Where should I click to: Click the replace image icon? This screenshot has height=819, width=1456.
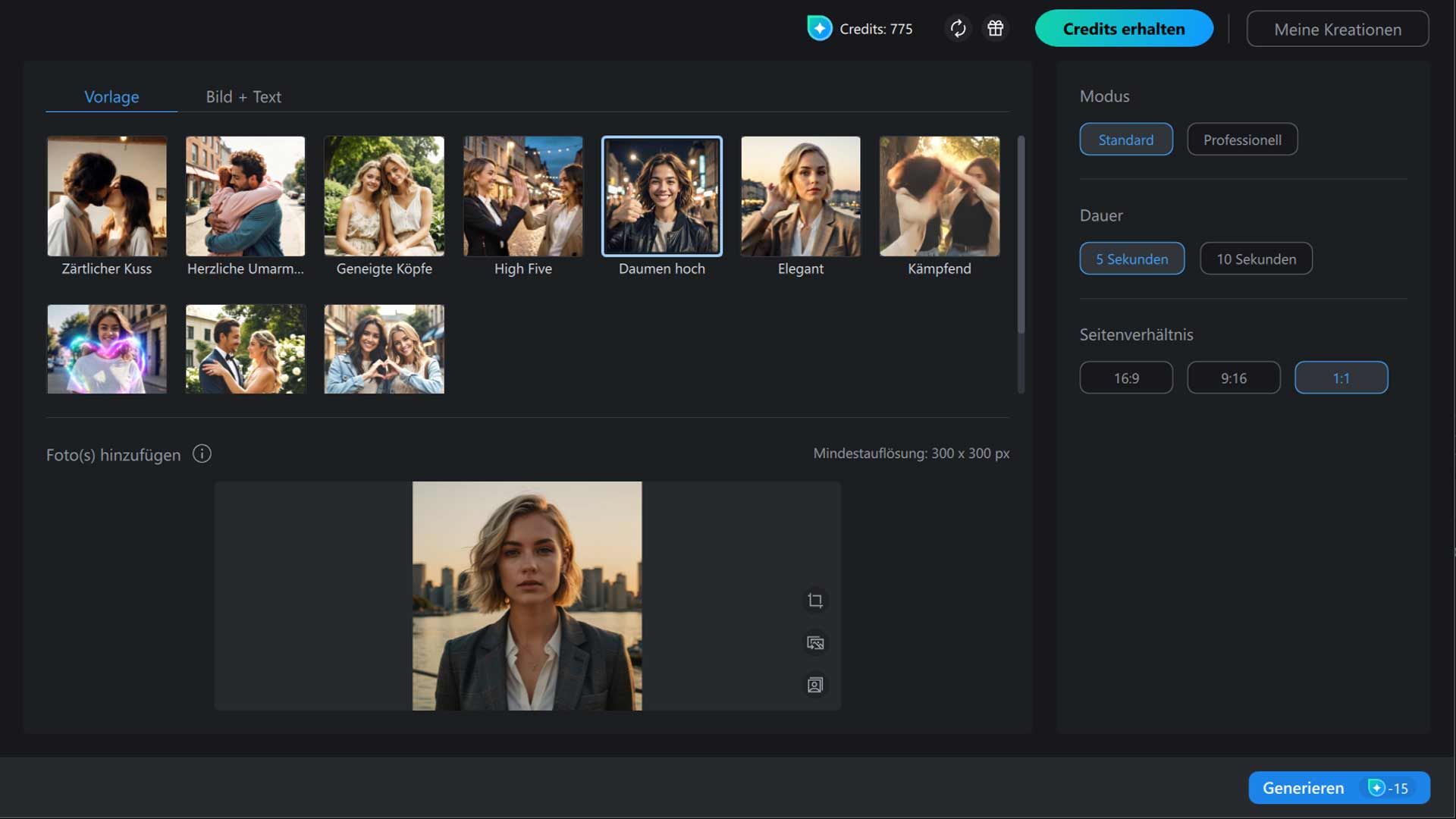tap(815, 643)
